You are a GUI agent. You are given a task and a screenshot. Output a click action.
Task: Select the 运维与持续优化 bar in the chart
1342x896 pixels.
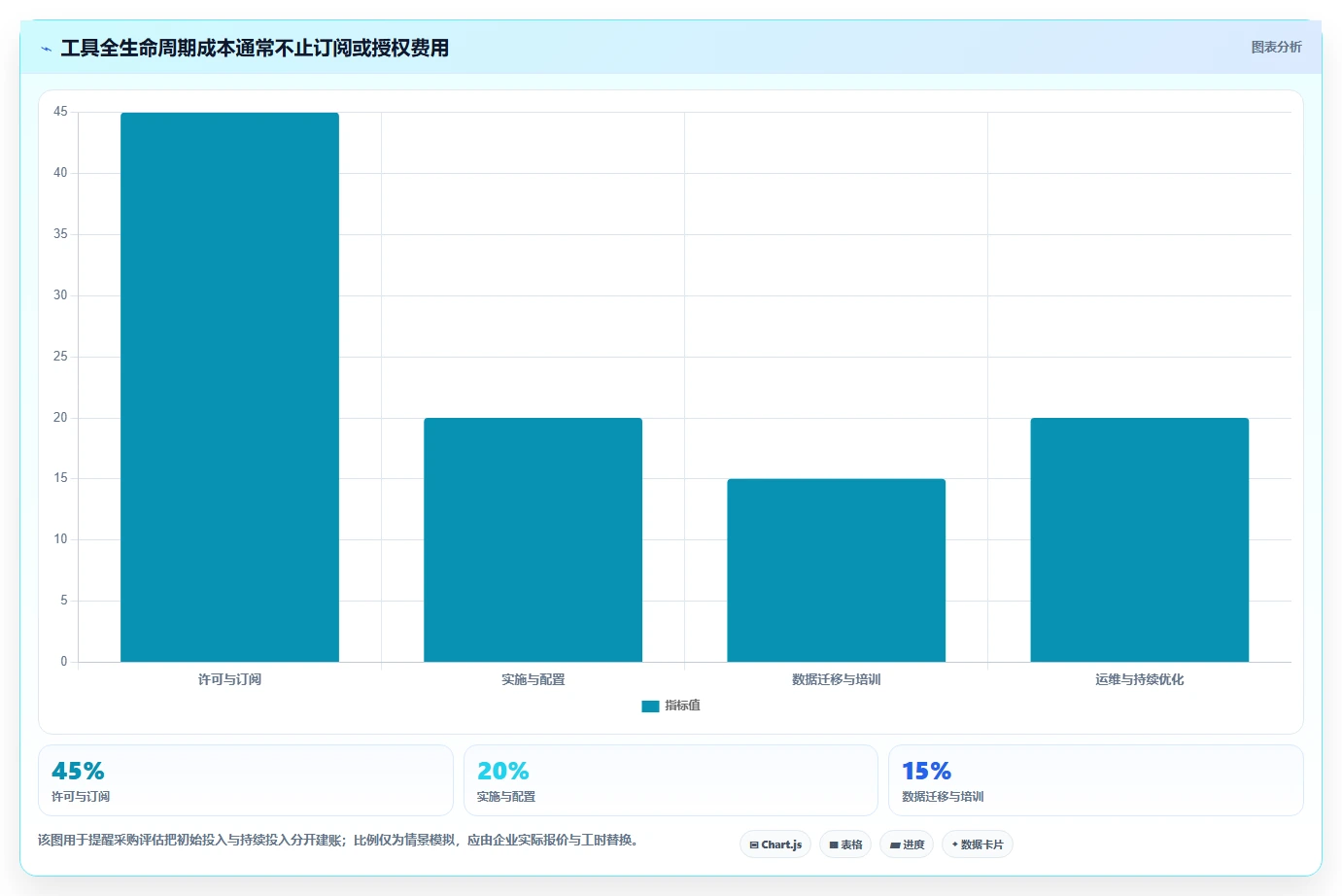[1139, 540]
